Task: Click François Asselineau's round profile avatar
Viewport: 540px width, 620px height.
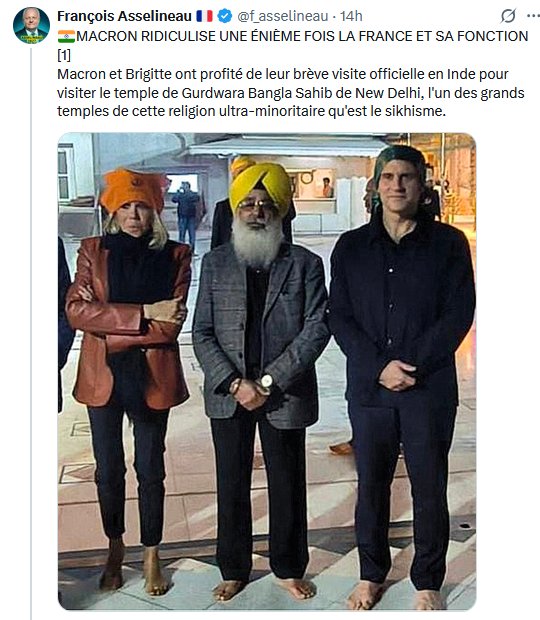Action: click(x=31, y=25)
